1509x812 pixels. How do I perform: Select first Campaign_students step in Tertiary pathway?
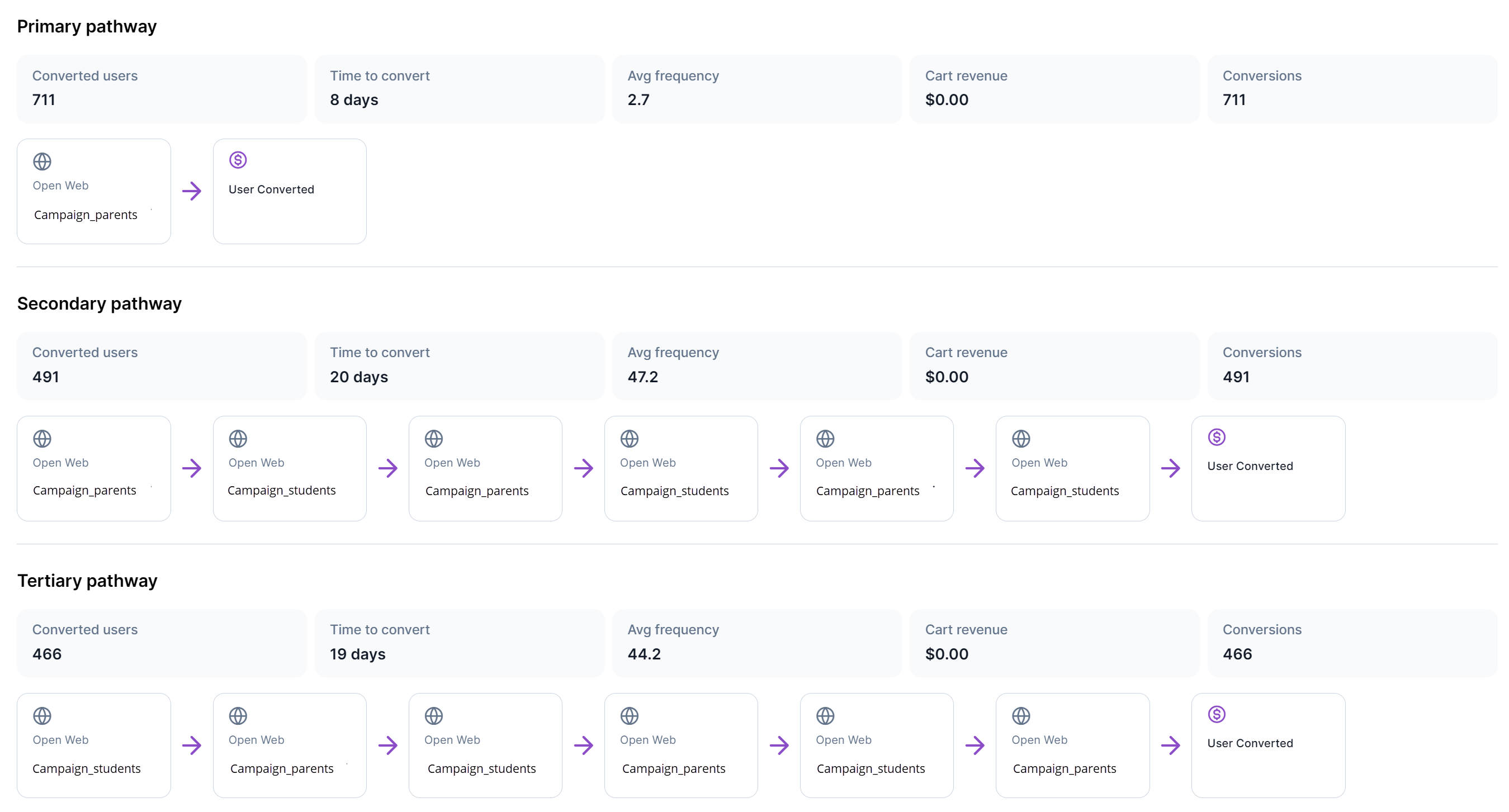click(x=94, y=745)
